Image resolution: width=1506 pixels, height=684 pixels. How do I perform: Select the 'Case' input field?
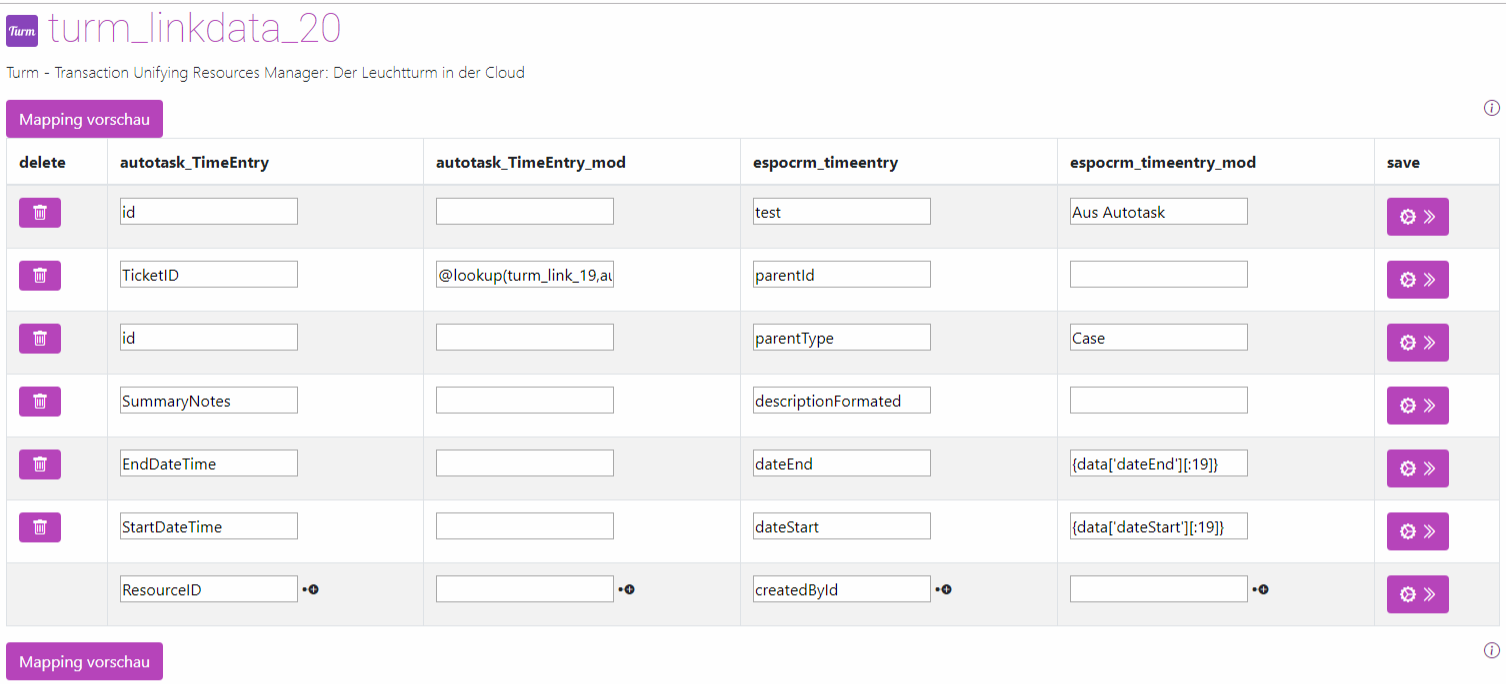pos(1159,338)
